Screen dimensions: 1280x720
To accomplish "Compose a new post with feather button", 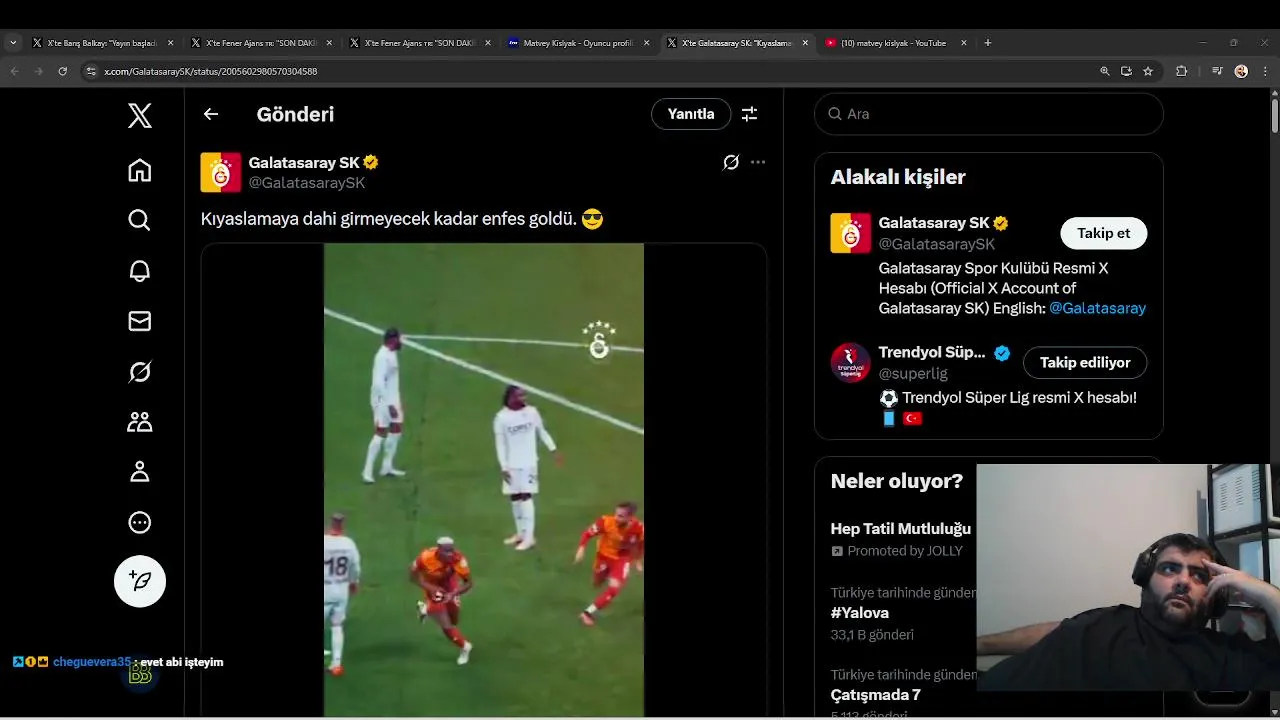I will pos(140,581).
